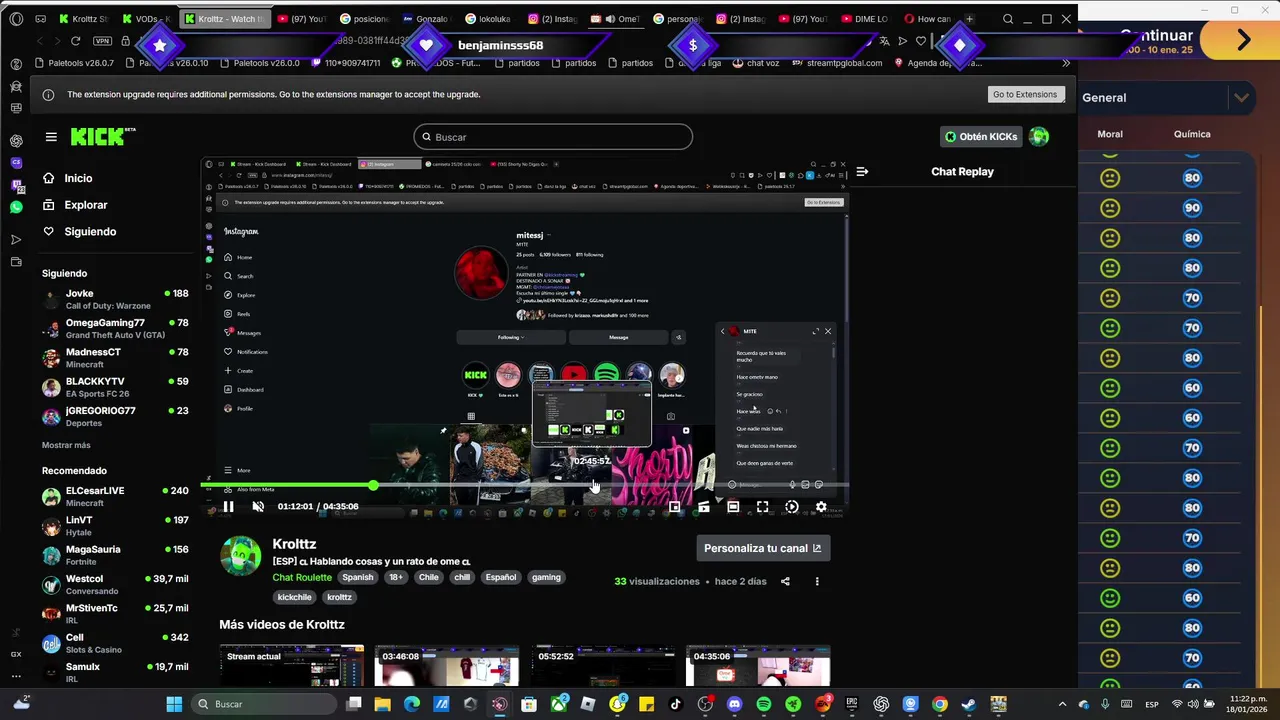The height and width of the screenshot is (720, 1280).
Task: Open Discord from the taskbar
Action: pyautogui.click(x=735, y=704)
